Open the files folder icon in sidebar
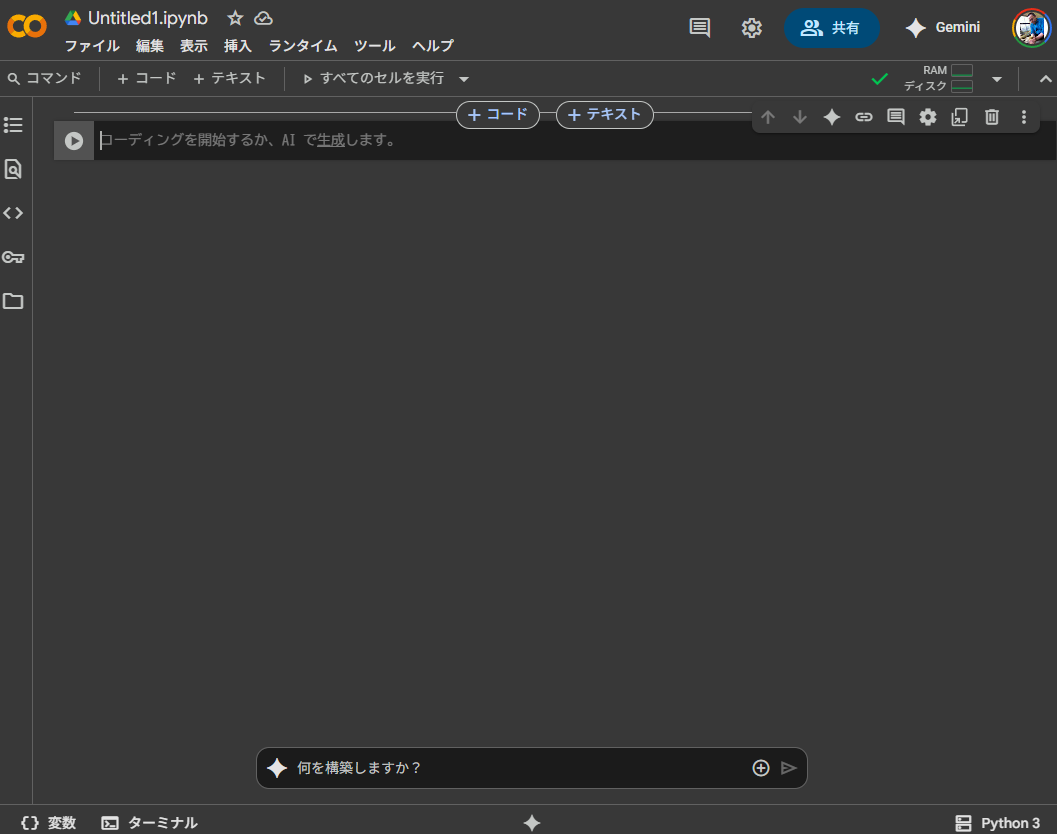This screenshot has width=1057, height=834. pos(13,301)
